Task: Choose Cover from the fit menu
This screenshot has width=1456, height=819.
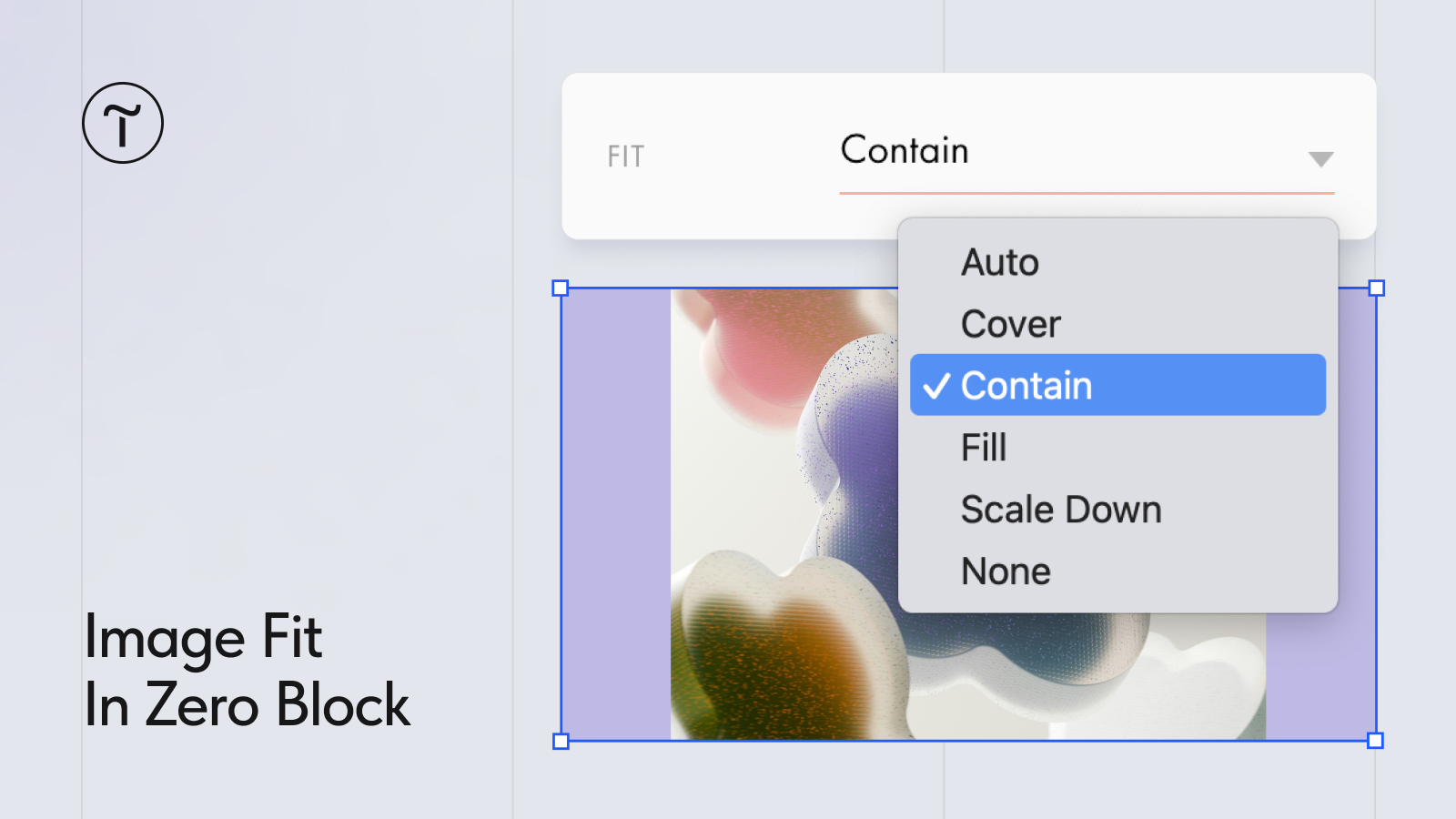Action: tap(1117, 324)
